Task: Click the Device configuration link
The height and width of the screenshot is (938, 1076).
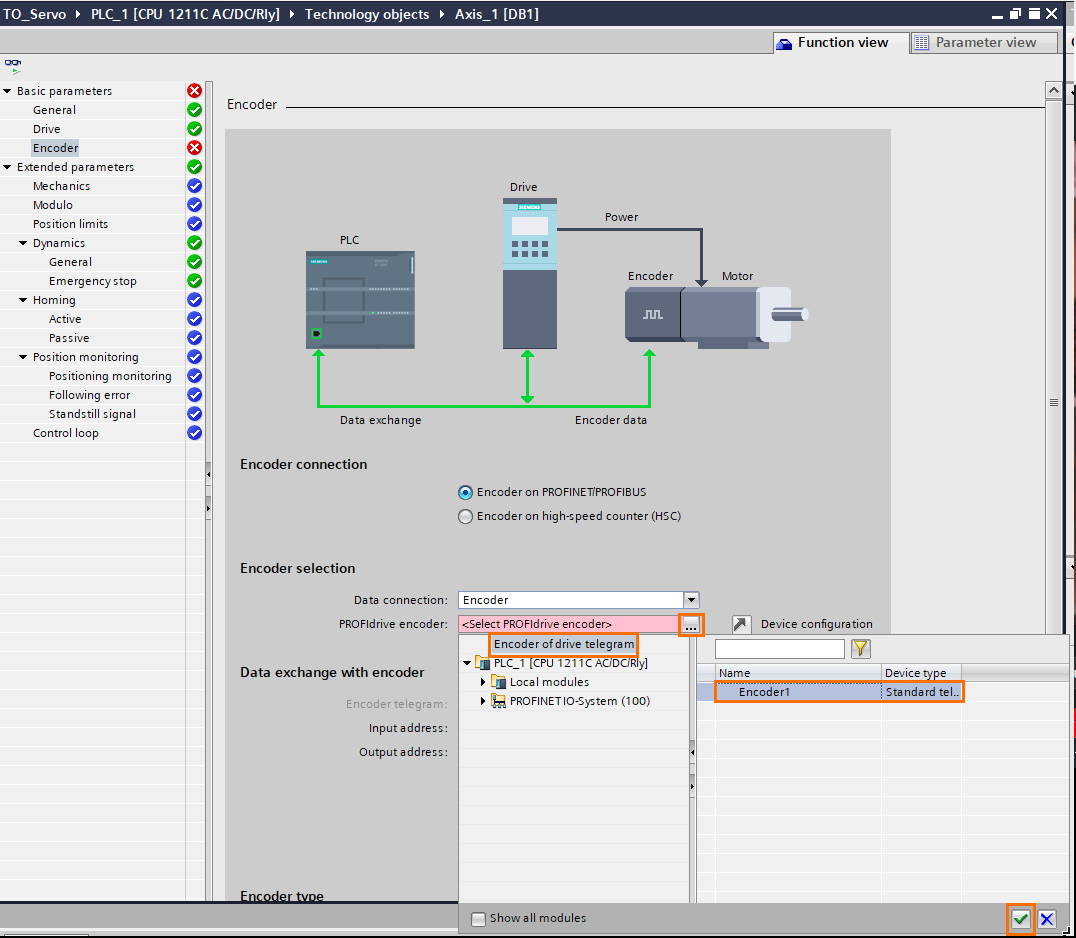Action: tap(816, 624)
